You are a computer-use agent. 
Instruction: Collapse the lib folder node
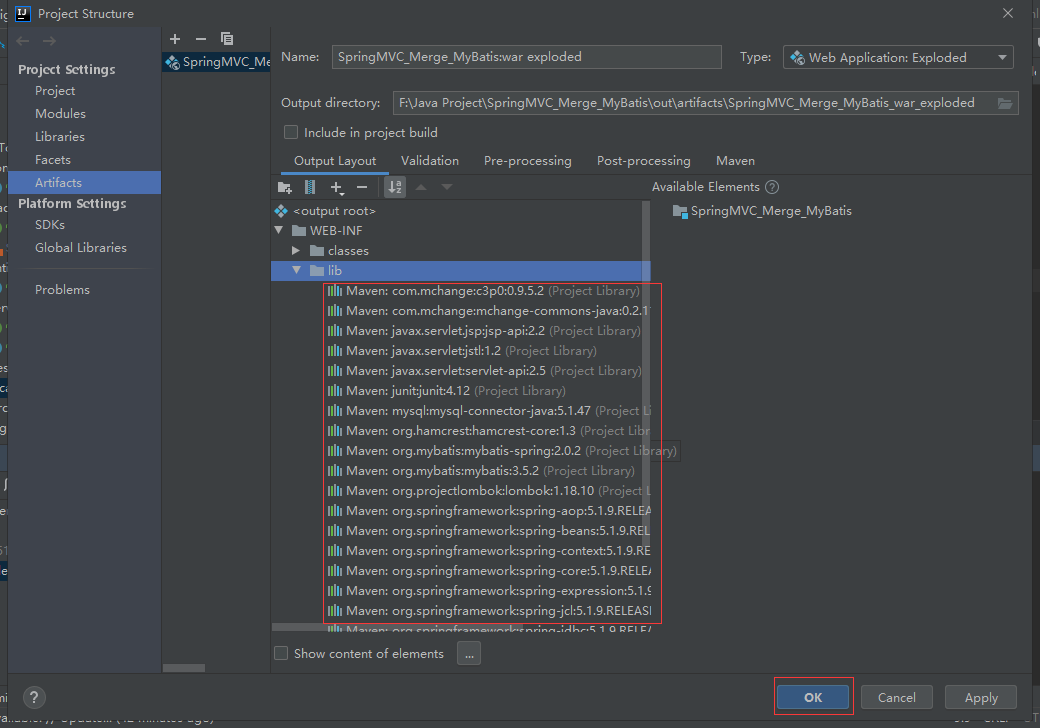[296, 271]
